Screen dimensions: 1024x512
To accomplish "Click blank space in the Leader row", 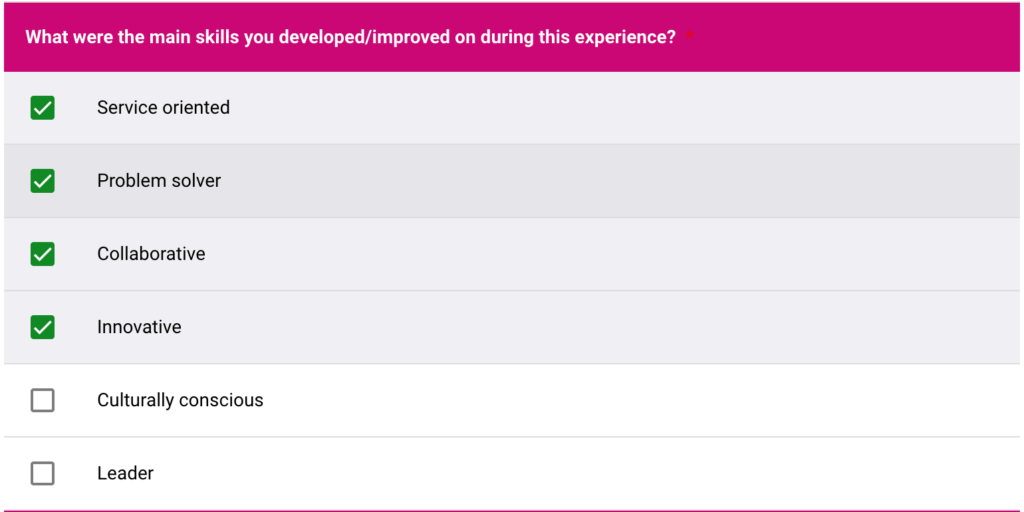I will [600, 473].
